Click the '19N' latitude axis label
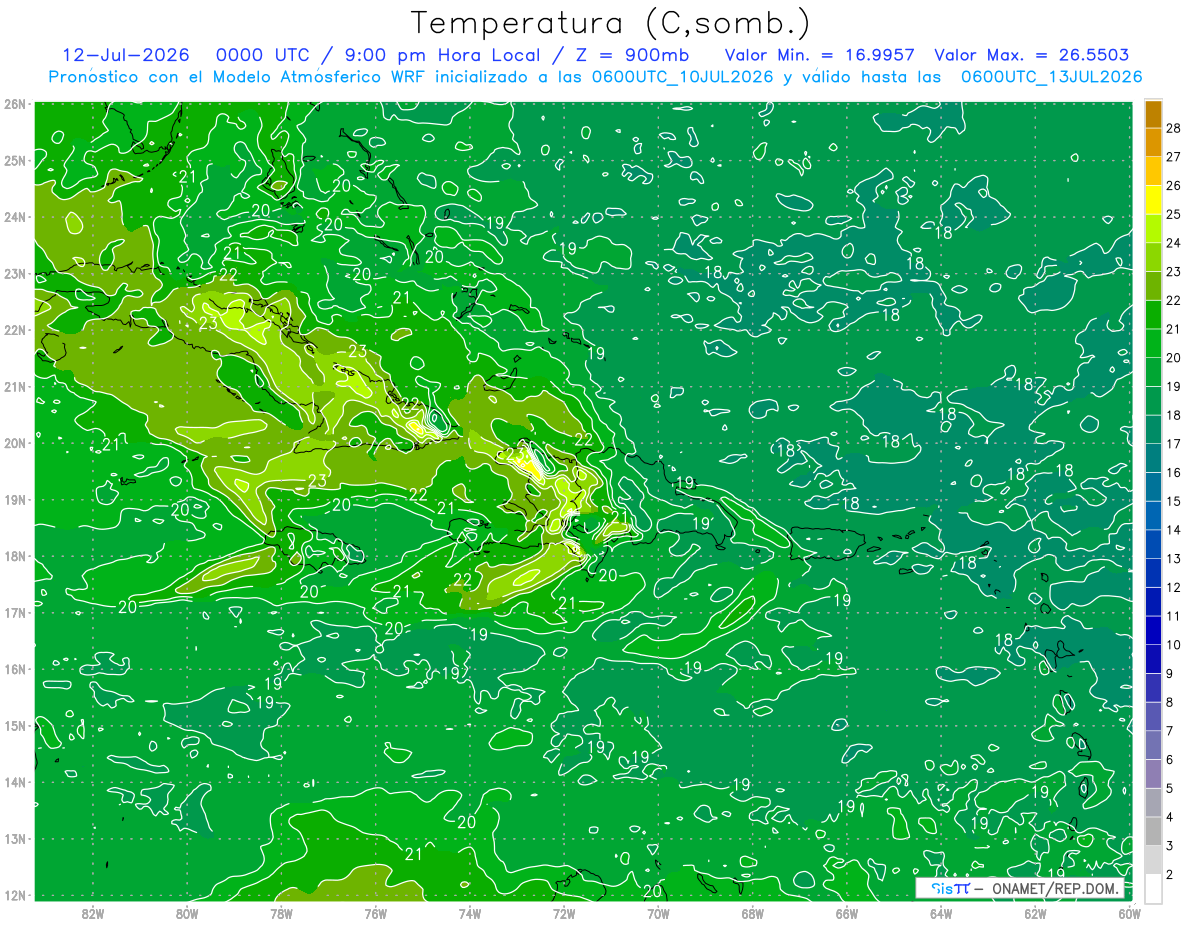Viewport: 1200px width, 927px height. coord(14,499)
